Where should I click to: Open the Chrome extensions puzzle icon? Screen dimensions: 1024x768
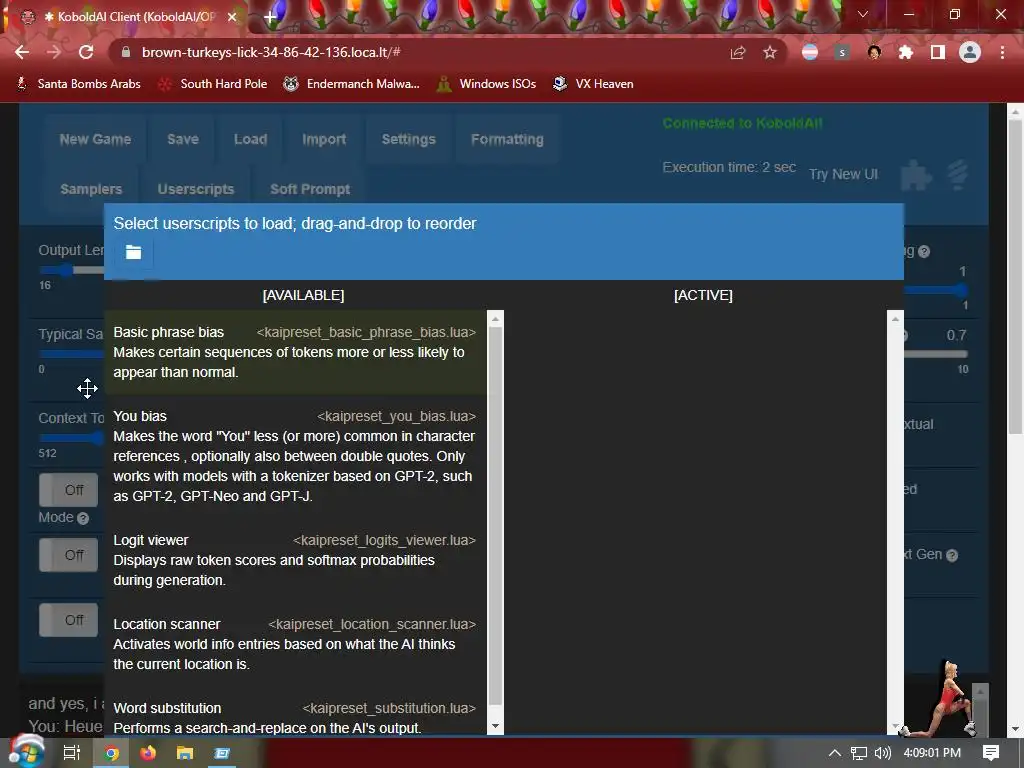[906, 52]
